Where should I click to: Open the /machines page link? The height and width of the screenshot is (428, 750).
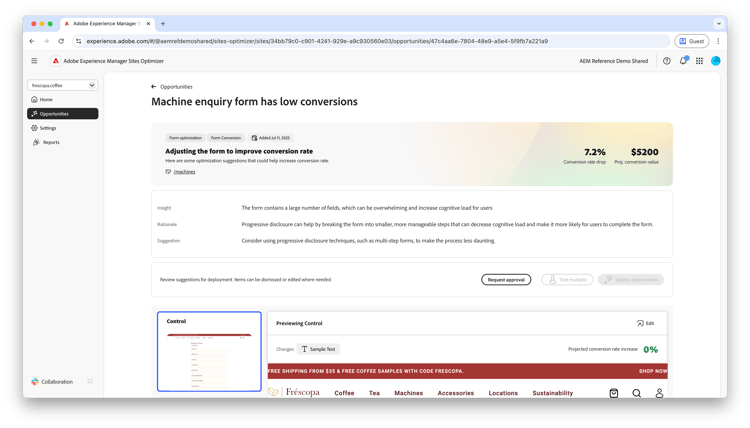[x=184, y=172]
